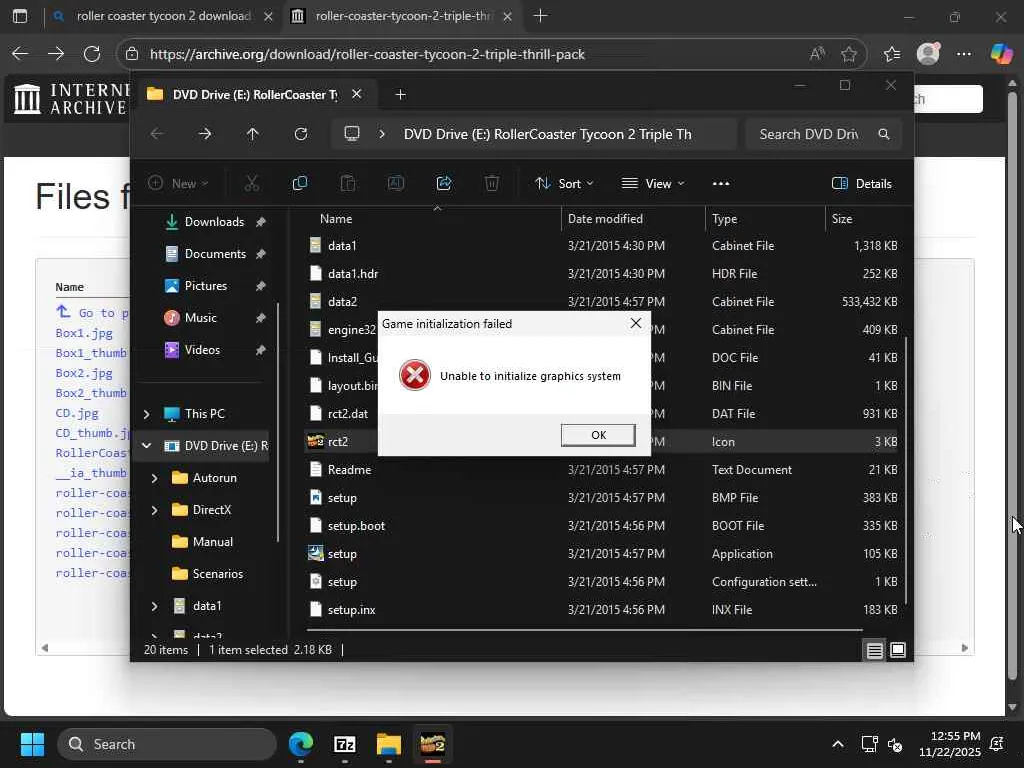Open CD.jpg link on archive.org page

pyautogui.click(x=77, y=413)
